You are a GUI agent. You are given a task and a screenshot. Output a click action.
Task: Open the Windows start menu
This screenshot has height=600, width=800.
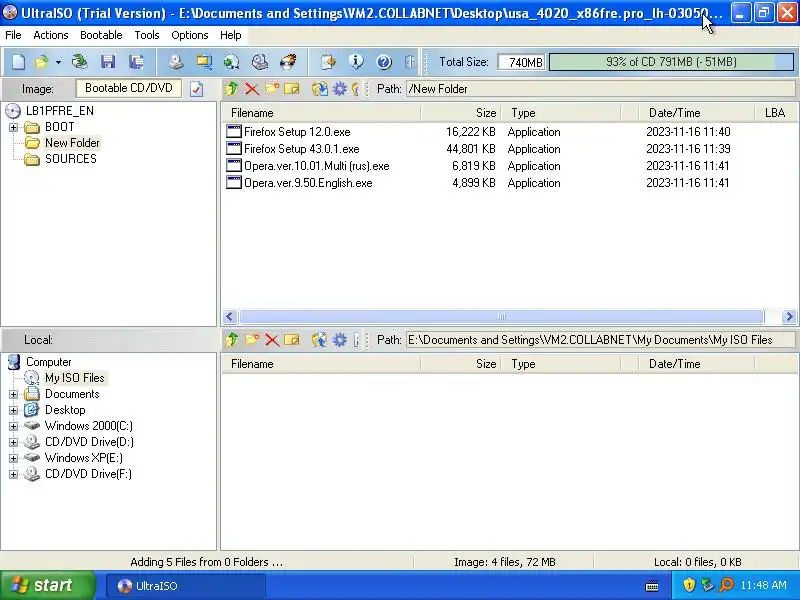47,585
